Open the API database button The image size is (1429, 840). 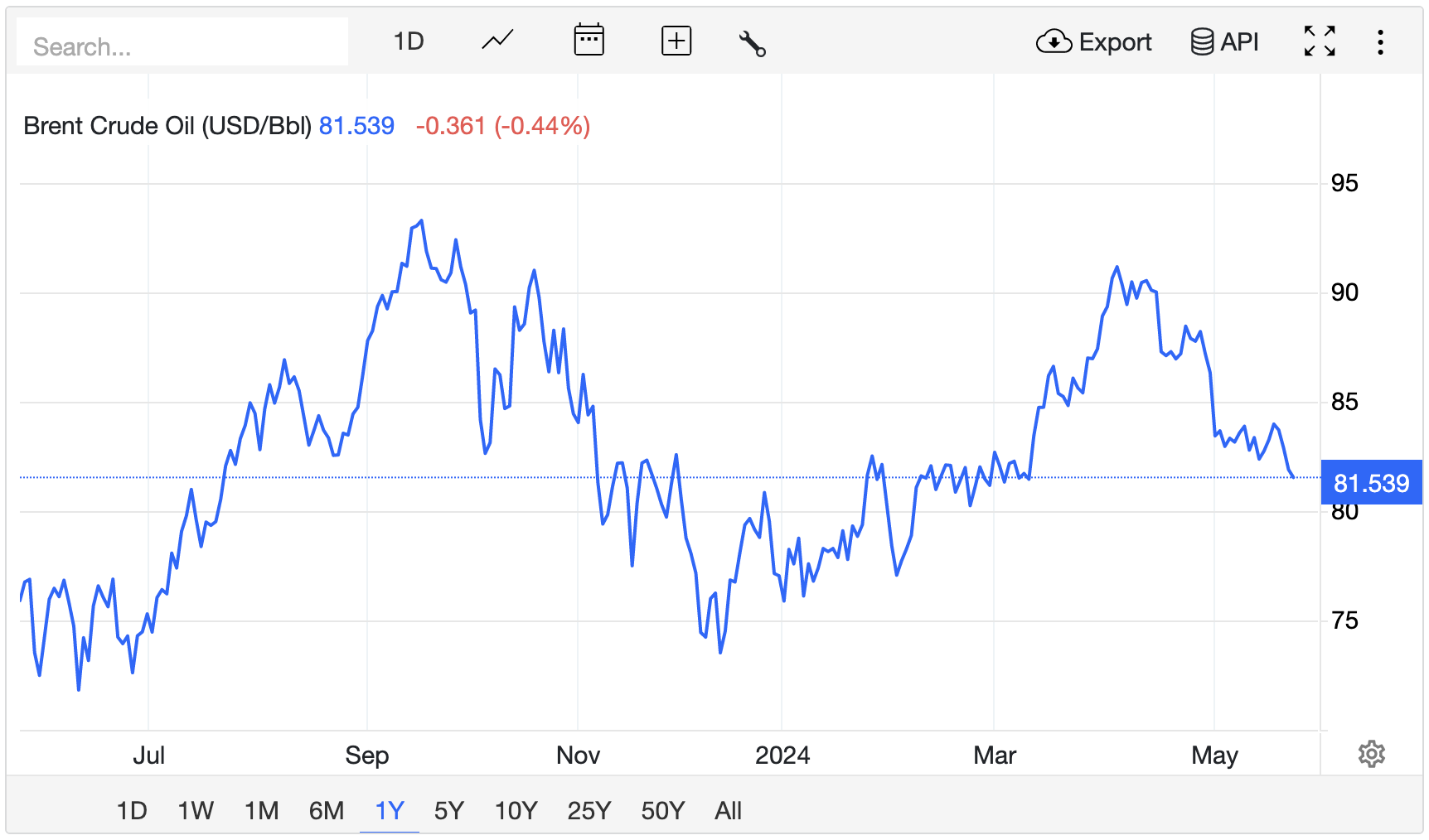pyautogui.click(x=1224, y=41)
